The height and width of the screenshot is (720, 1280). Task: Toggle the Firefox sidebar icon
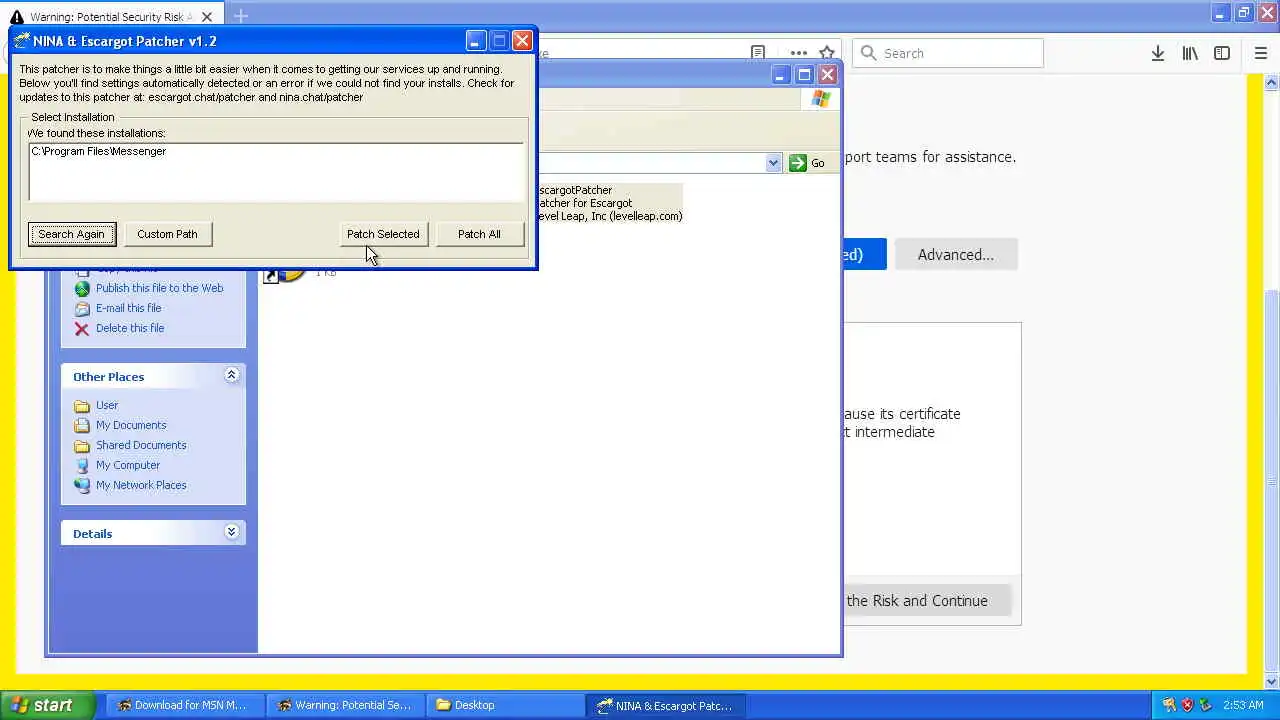pyautogui.click(x=1222, y=53)
